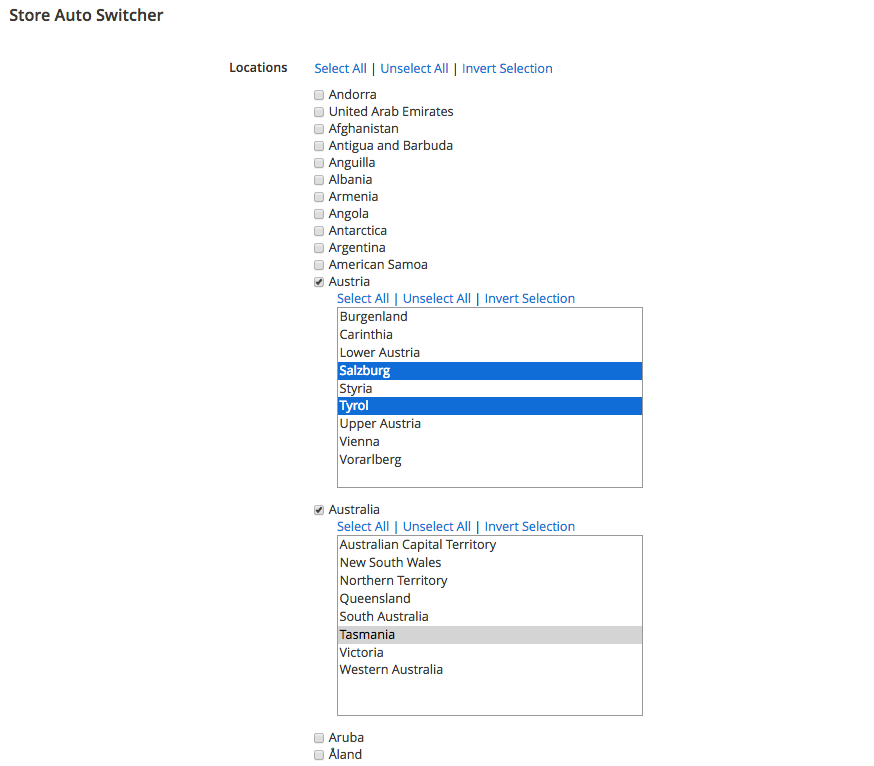The image size is (874, 766).
Task: Click Unselect All above the Australia regions list
Action: click(x=436, y=527)
